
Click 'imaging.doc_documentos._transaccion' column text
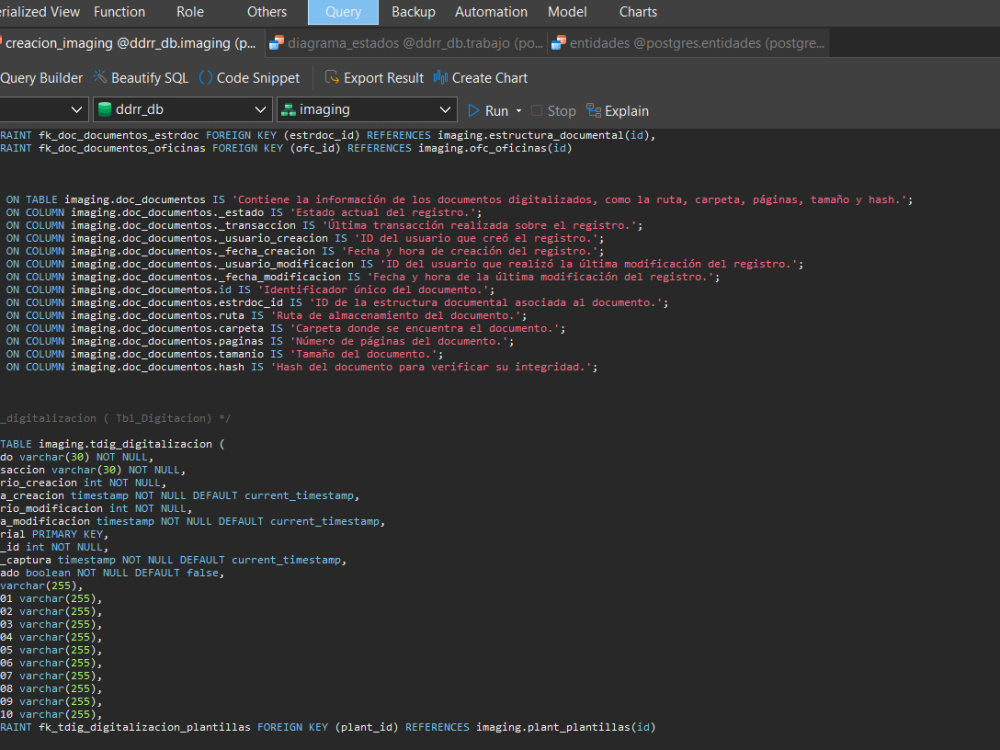(183, 225)
